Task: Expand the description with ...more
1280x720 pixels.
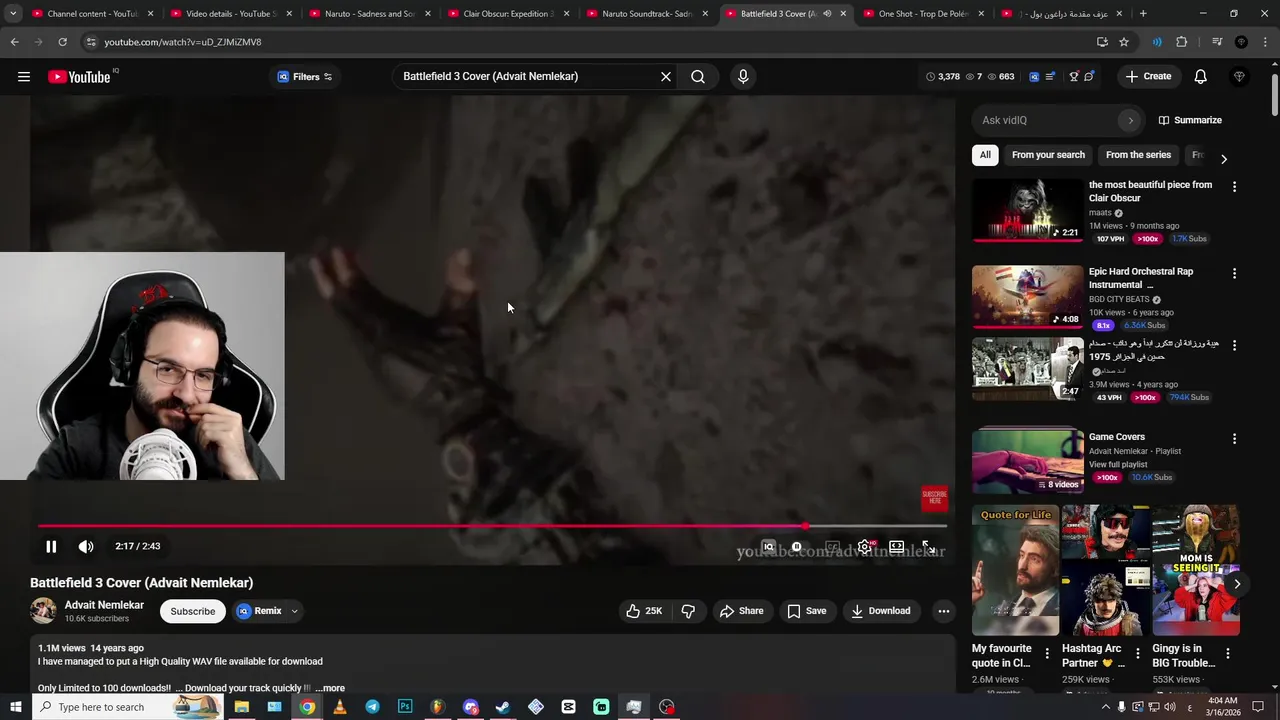Action: click(x=330, y=688)
